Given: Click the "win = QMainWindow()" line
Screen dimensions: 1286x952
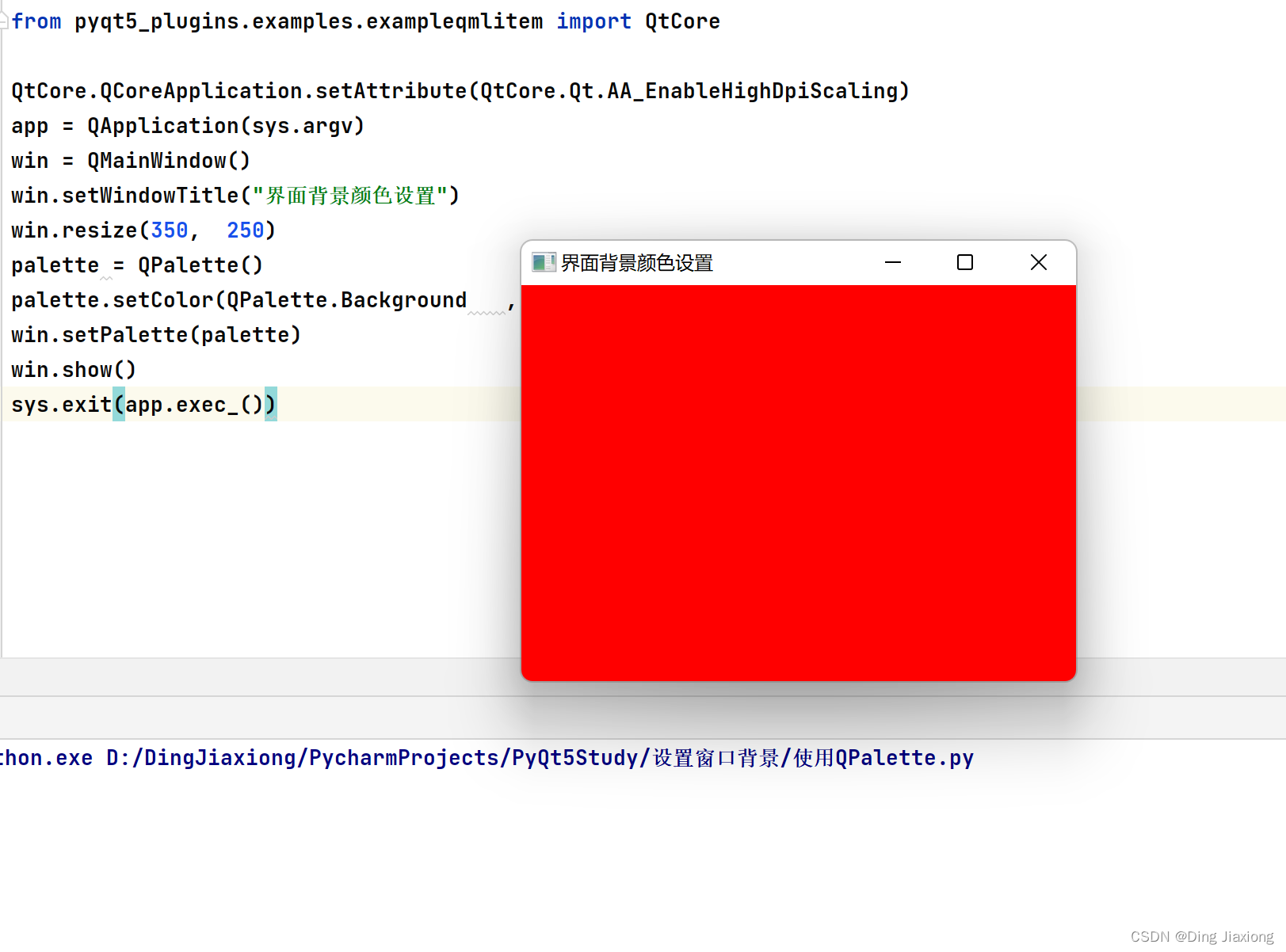Looking at the screenshot, I should [x=131, y=161].
